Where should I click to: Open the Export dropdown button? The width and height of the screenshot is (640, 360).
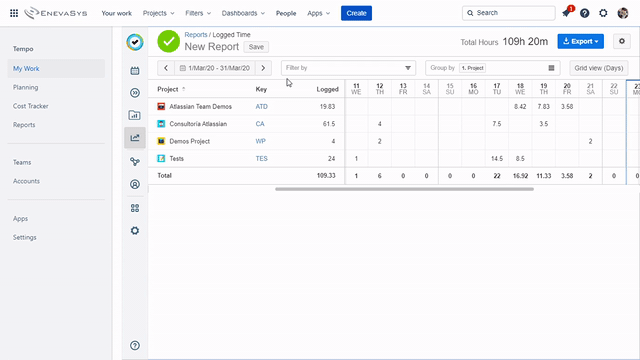pyautogui.click(x=580, y=41)
